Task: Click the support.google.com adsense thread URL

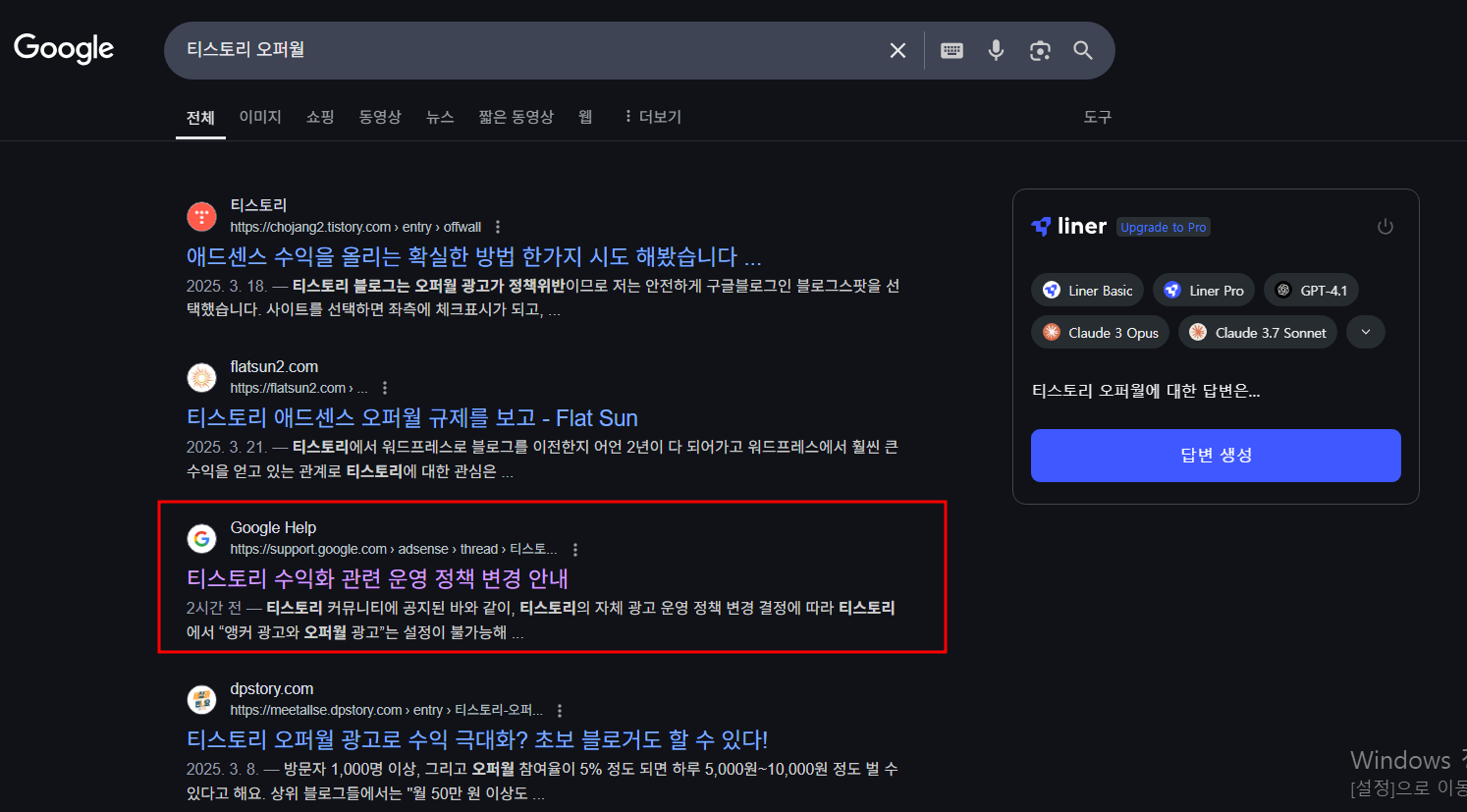Action: (x=394, y=549)
